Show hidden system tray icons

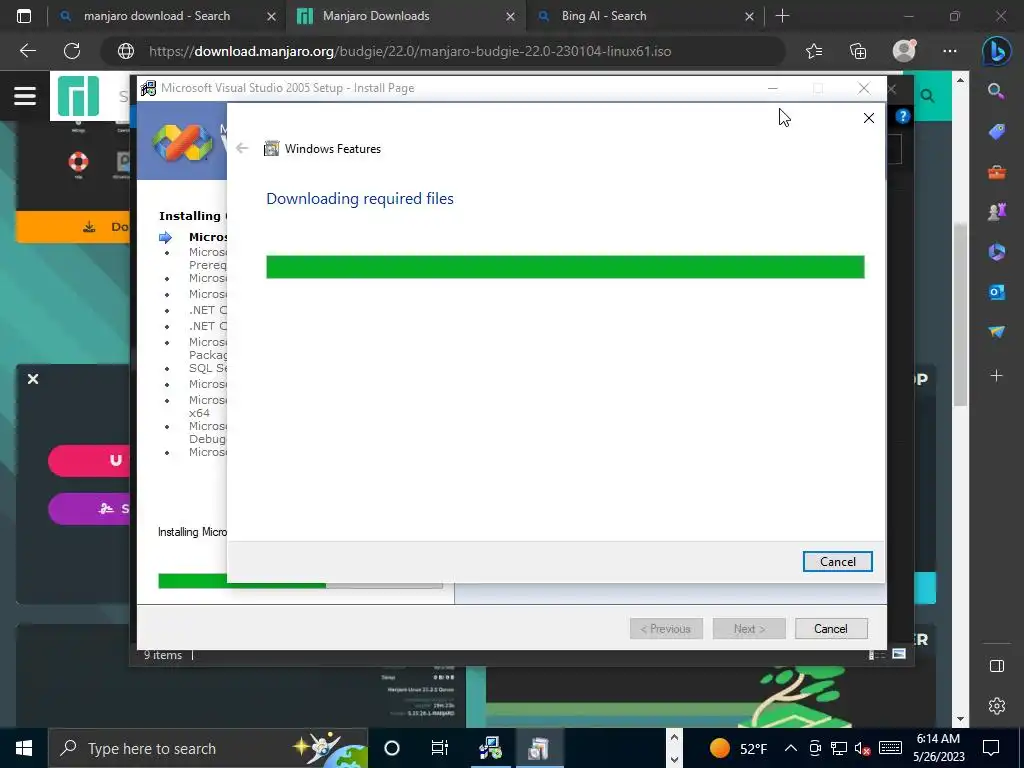(x=790, y=748)
